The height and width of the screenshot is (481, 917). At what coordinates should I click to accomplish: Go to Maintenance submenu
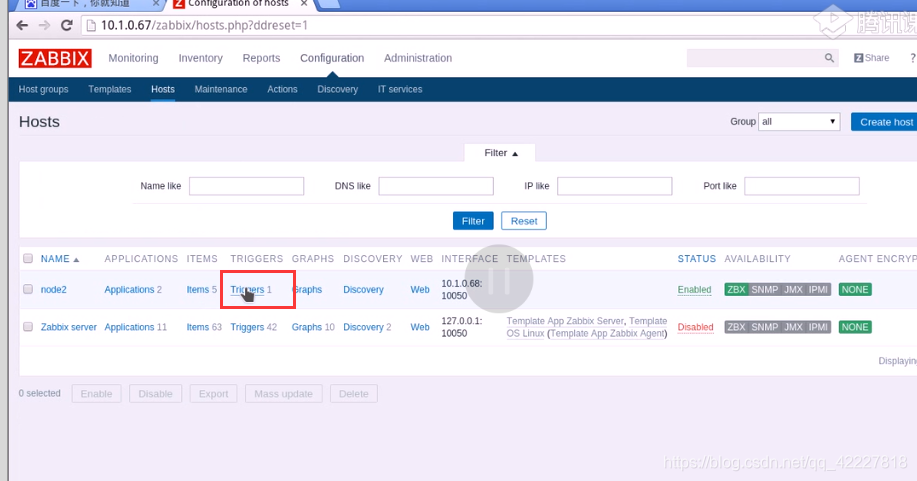pos(221,89)
